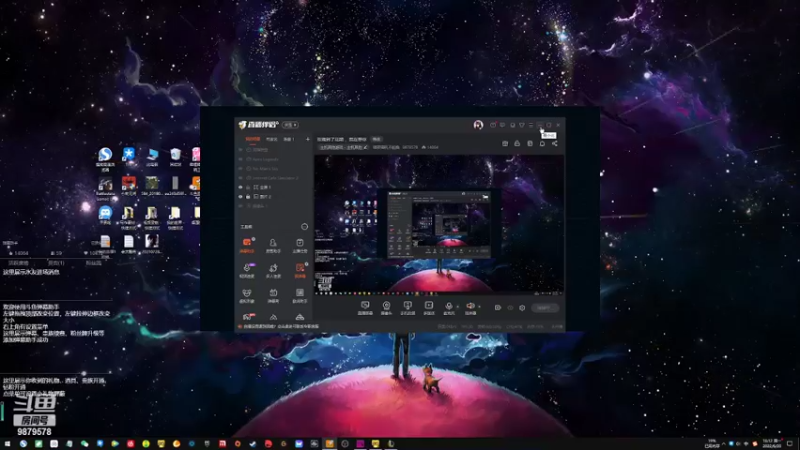
Task: Switch to the third scene tab before the plus
Action: tap(289, 139)
